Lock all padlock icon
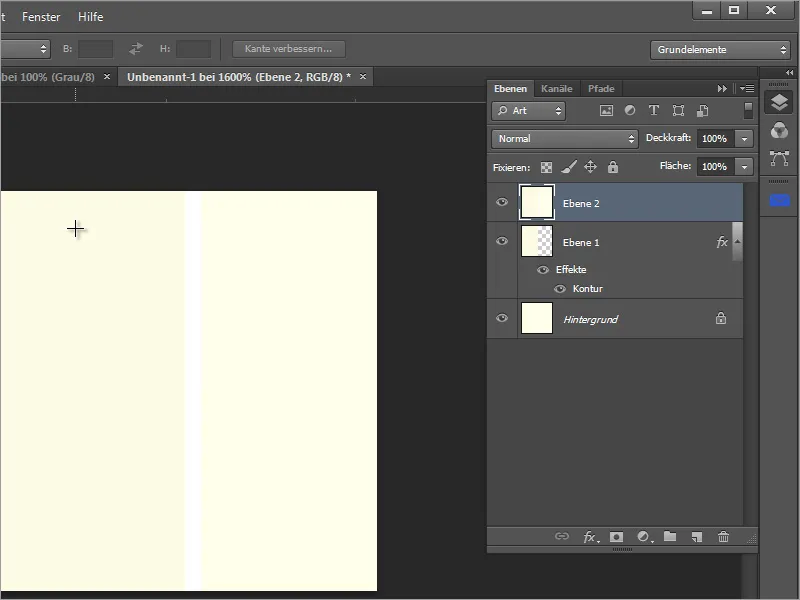 click(x=613, y=167)
